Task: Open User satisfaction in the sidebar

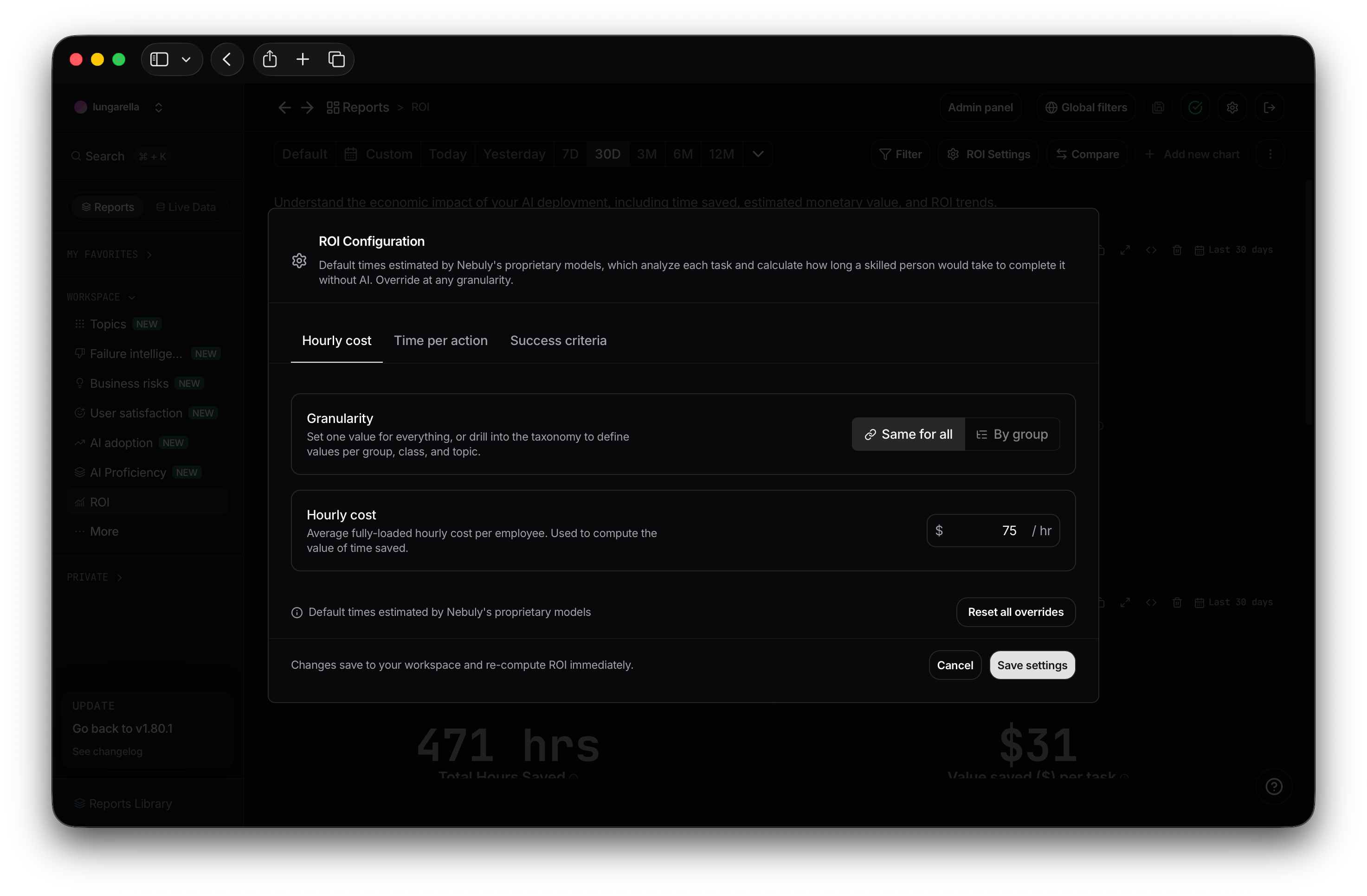Action: [147, 413]
